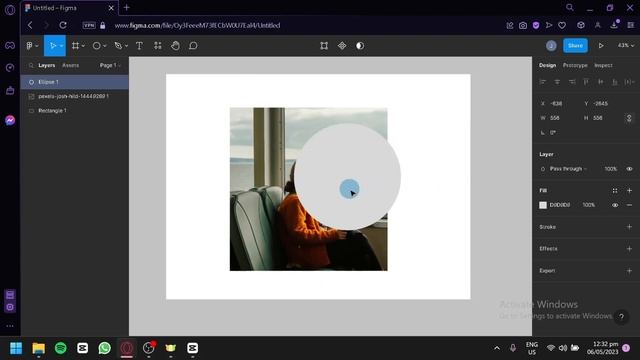The height and width of the screenshot is (360, 640).
Task: Open the distribute spacing options dropdown
Action: pos(629,82)
